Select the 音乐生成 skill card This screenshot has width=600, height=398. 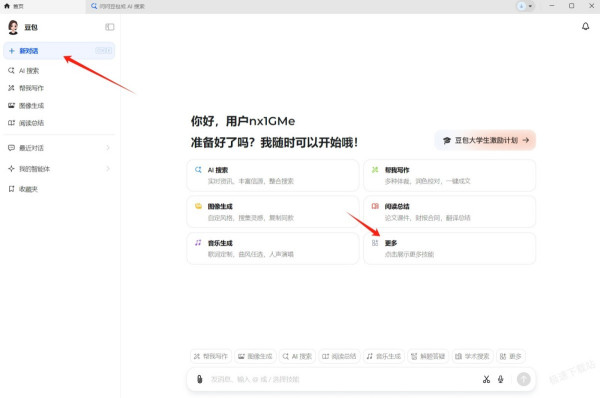click(273, 248)
